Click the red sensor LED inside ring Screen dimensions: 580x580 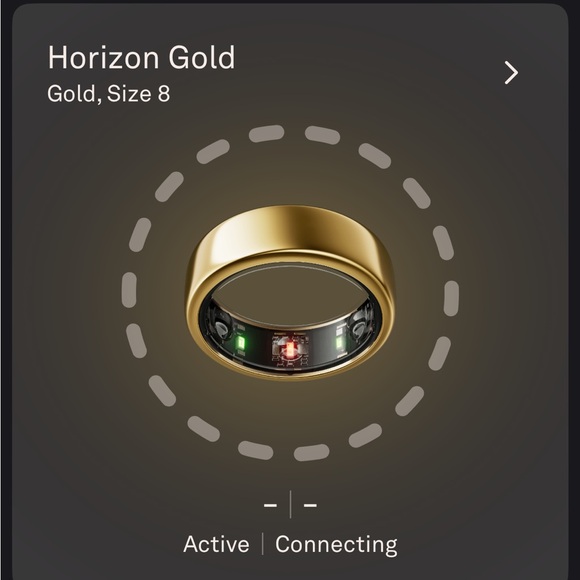(290, 350)
